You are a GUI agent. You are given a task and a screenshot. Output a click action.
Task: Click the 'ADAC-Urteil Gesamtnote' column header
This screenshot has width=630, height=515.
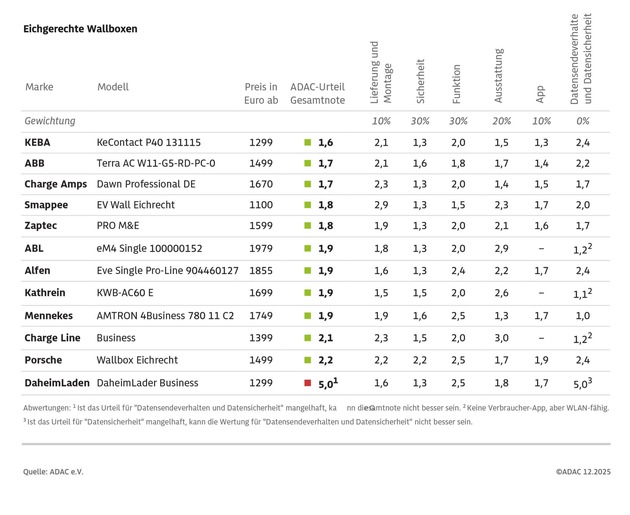tap(317, 94)
